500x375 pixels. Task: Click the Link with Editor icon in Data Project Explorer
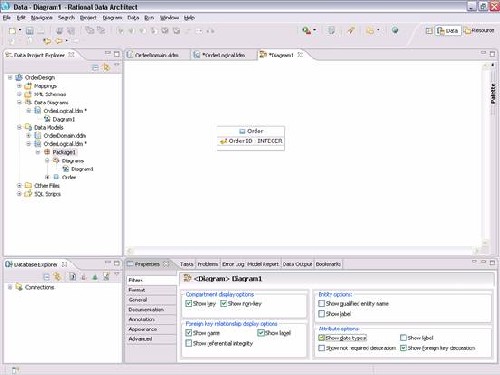point(106,68)
